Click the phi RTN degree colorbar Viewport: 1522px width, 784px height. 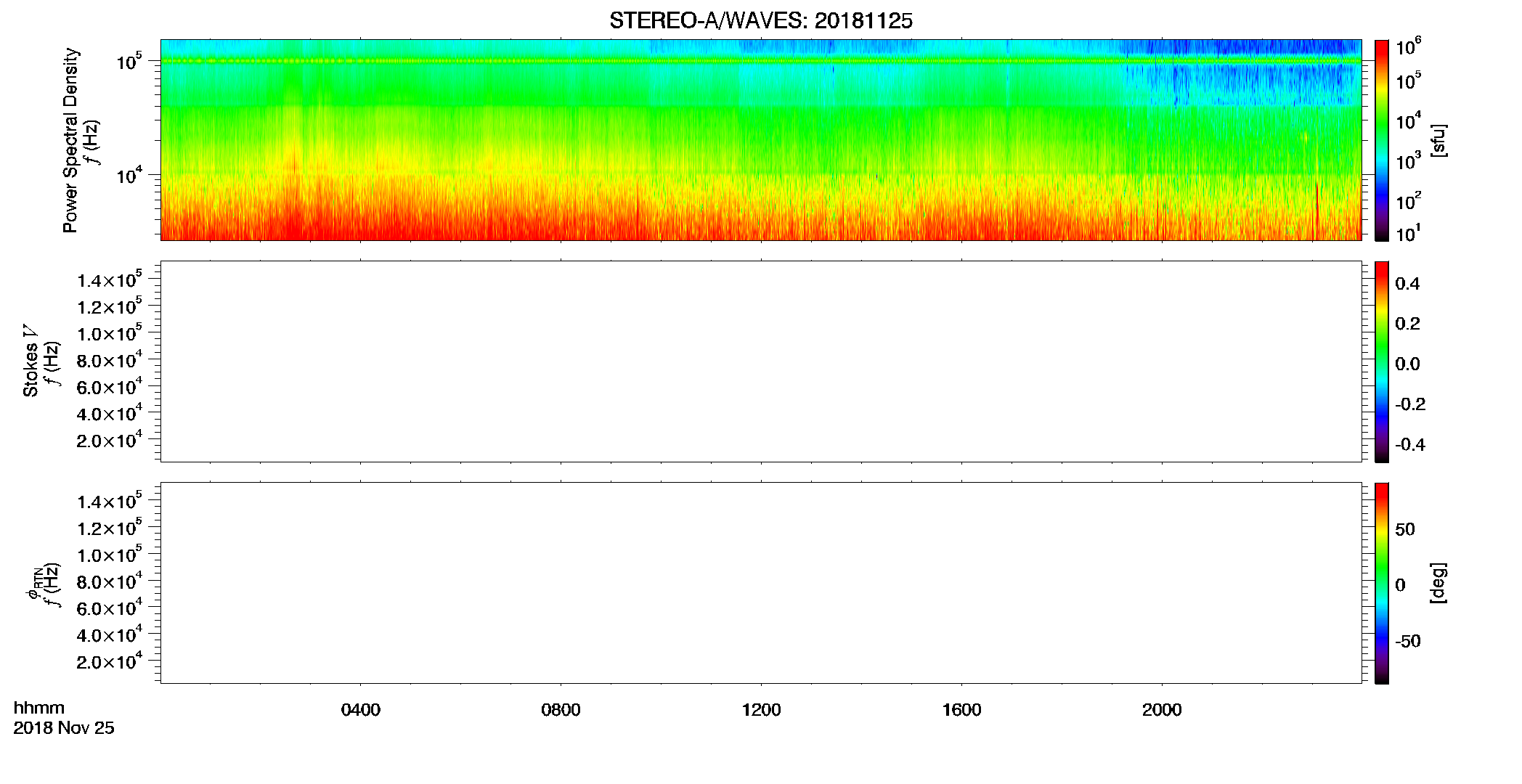pyautogui.click(x=1382, y=583)
